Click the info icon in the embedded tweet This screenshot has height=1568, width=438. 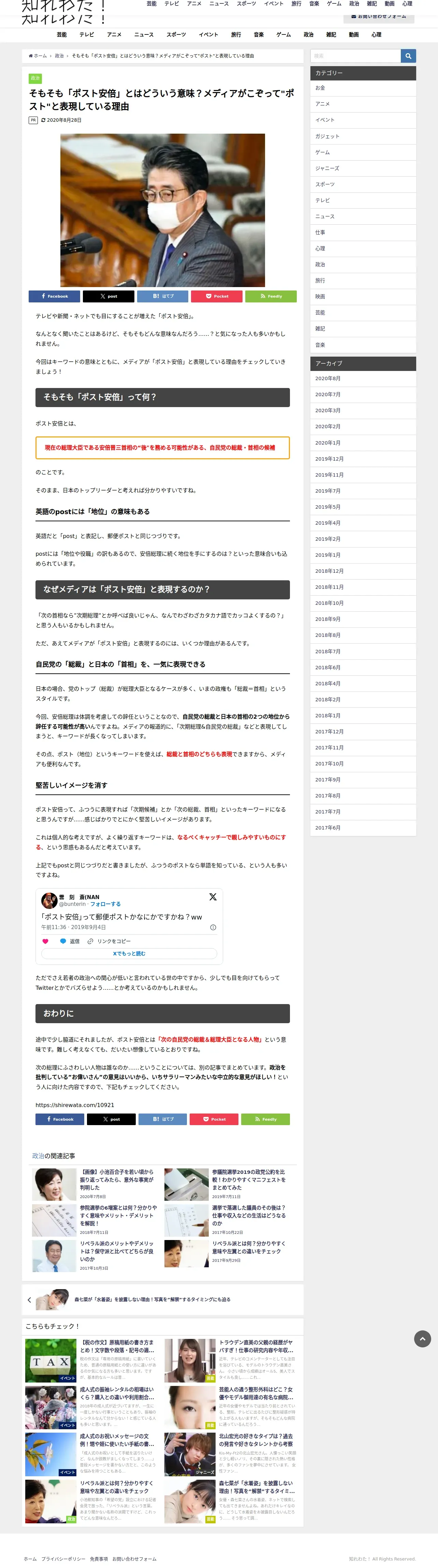point(213,928)
